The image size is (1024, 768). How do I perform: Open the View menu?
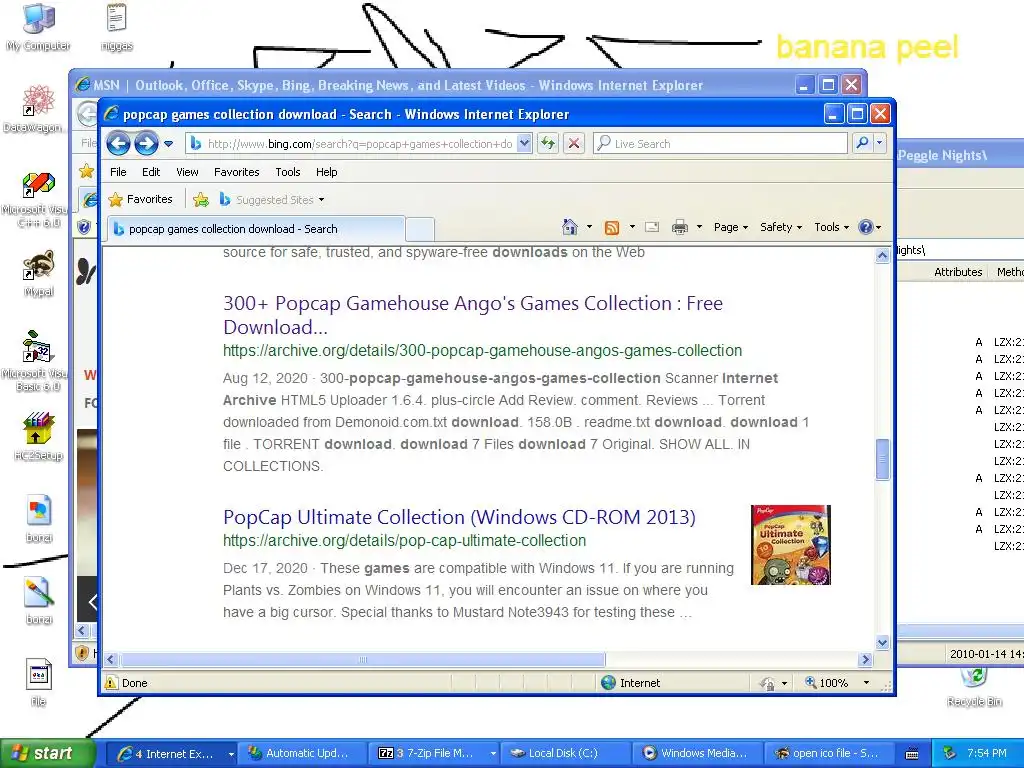pyautogui.click(x=187, y=172)
